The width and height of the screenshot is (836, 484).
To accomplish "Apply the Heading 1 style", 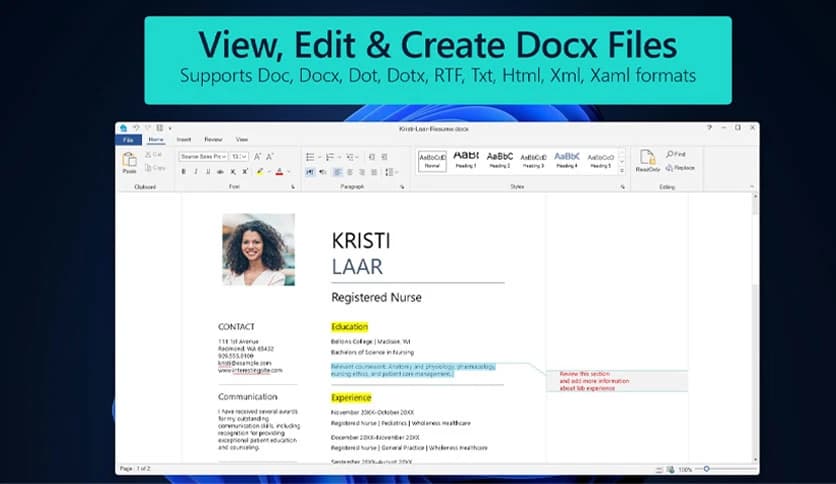I will pyautogui.click(x=466, y=160).
